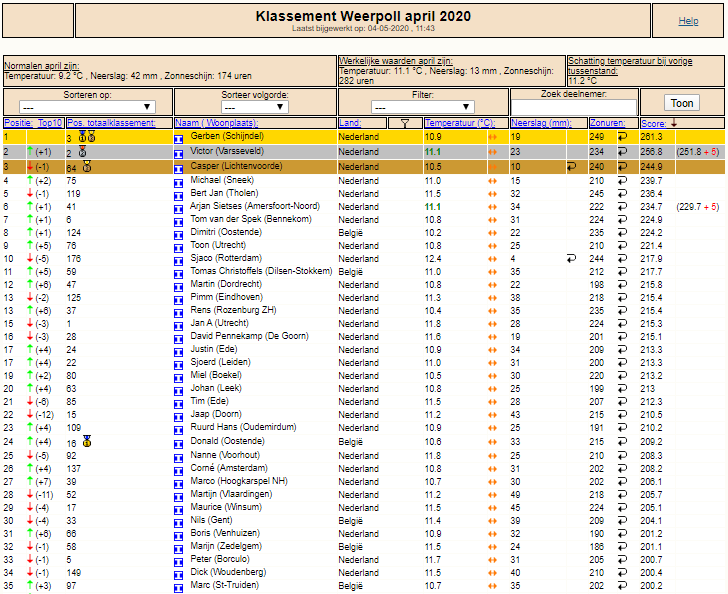The height and width of the screenshot is (594, 728).
Task: Click the filter funnel icon next to Land
Action: pyautogui.click(x=405, y=124)
